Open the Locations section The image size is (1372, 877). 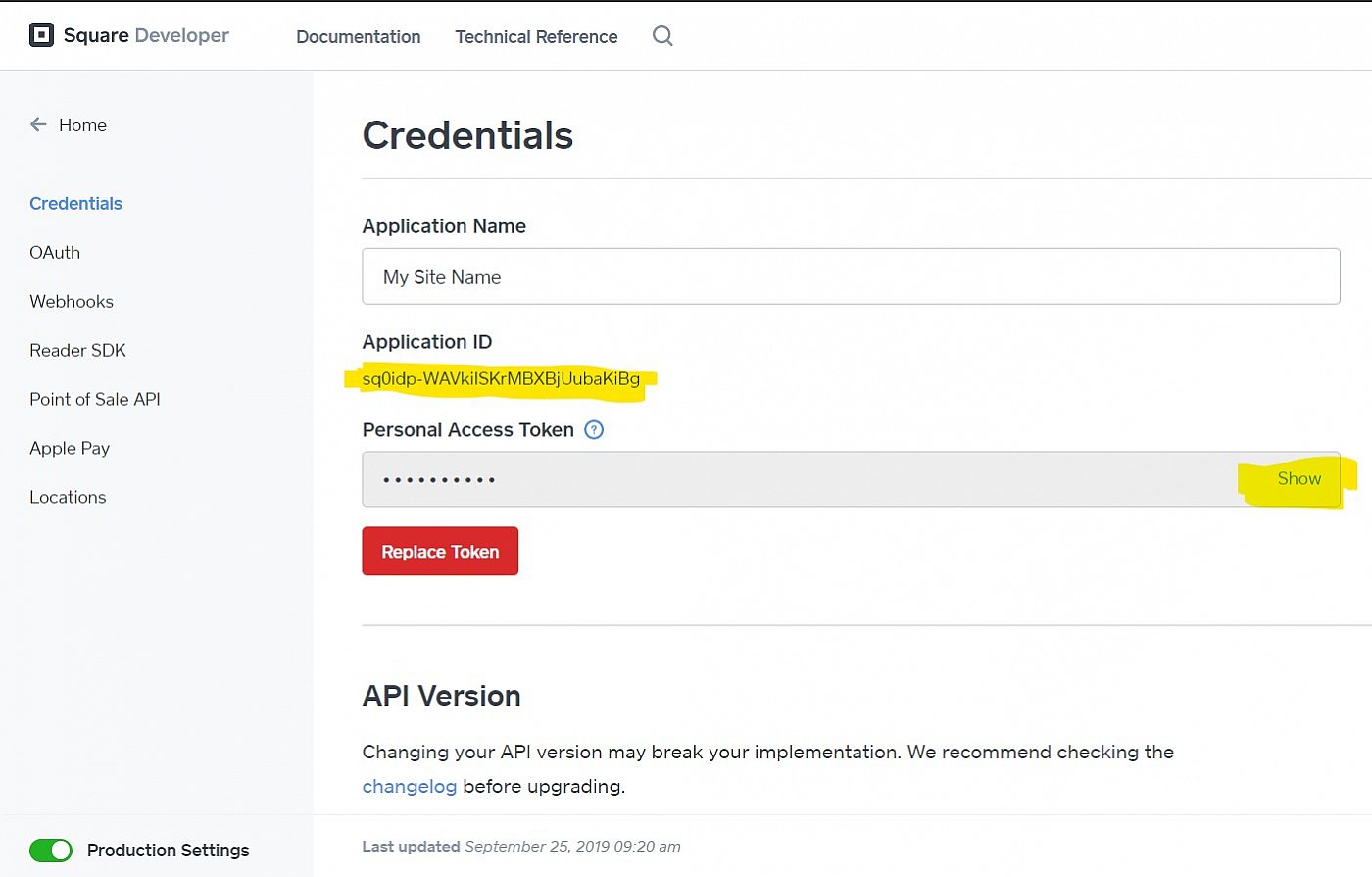(x=68, y=497)
